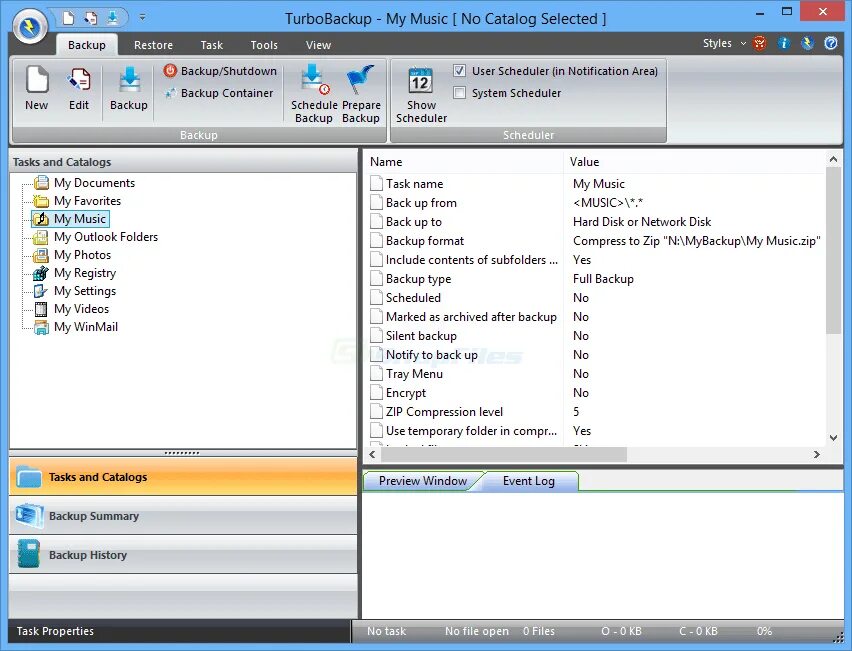Image resolution: width=852 pixels, height=651 pixels.
Task: Click Backup/Shutdown in the ribbon
Action: (220, 71)
